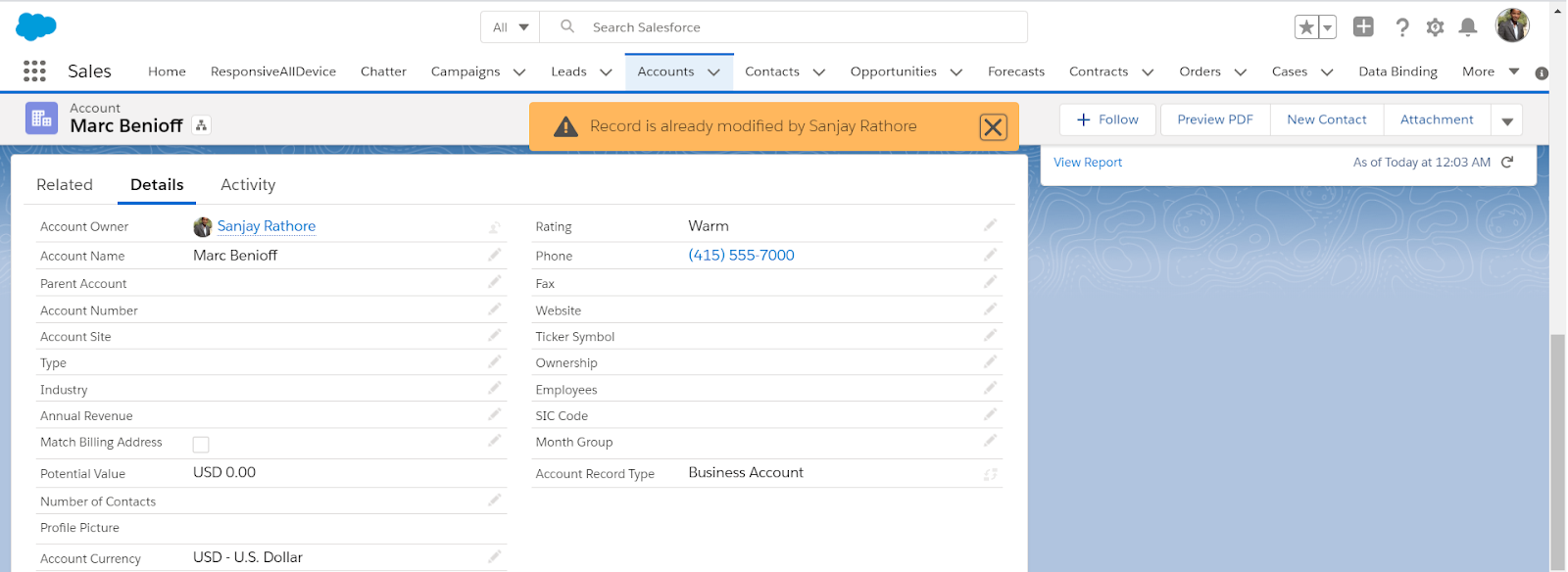Expand the Opportunities nav dropdown chevron
The height and width of the screenshot is (572, 1568).
[x=956, y=71]
